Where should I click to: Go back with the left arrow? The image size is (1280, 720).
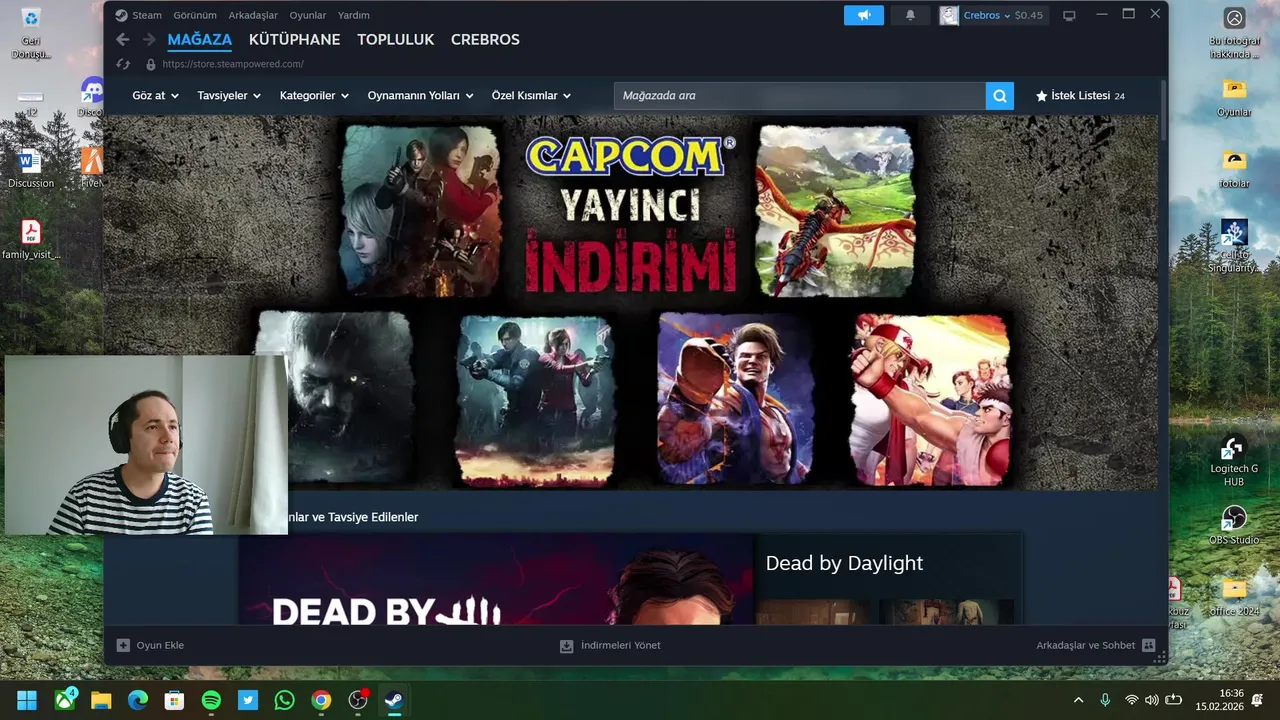click(122, 40)
